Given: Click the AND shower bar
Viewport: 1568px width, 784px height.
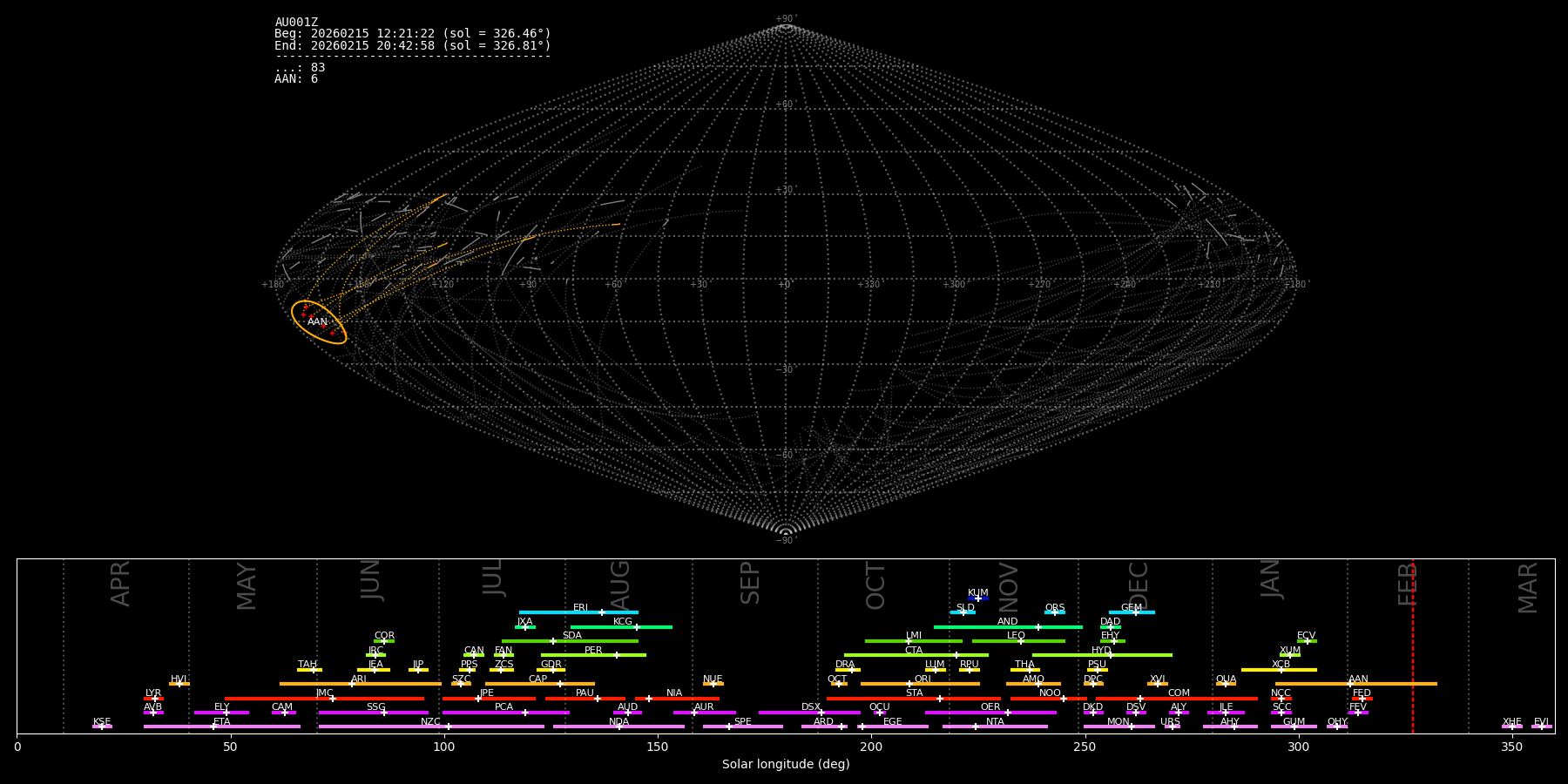Looking at the screenshot, I should (1008, 626).
